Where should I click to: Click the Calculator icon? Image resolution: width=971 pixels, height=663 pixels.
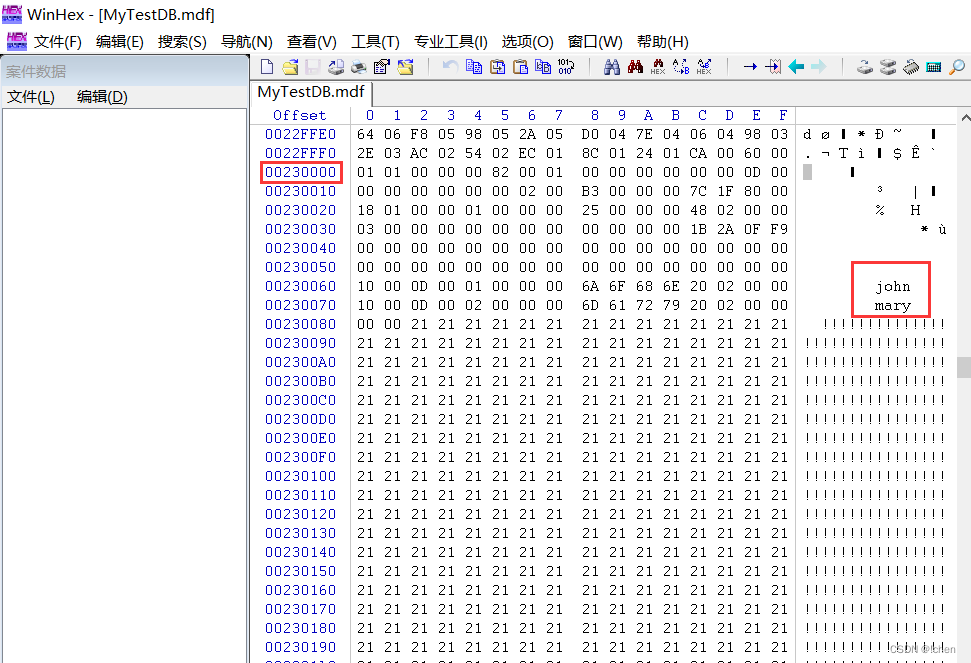934,67
